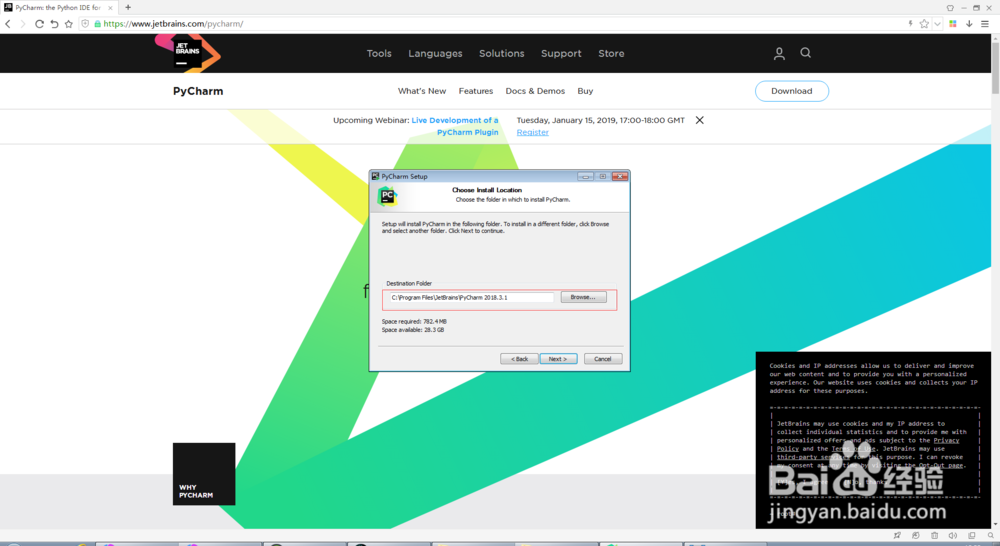Reload the page with the refresh icon
The image size is (1000, 546).
39,24
